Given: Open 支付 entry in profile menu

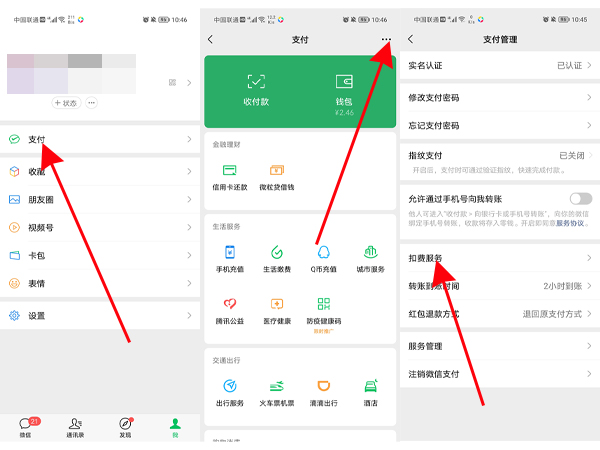Looking at the screenshot, I should [100, 139].
